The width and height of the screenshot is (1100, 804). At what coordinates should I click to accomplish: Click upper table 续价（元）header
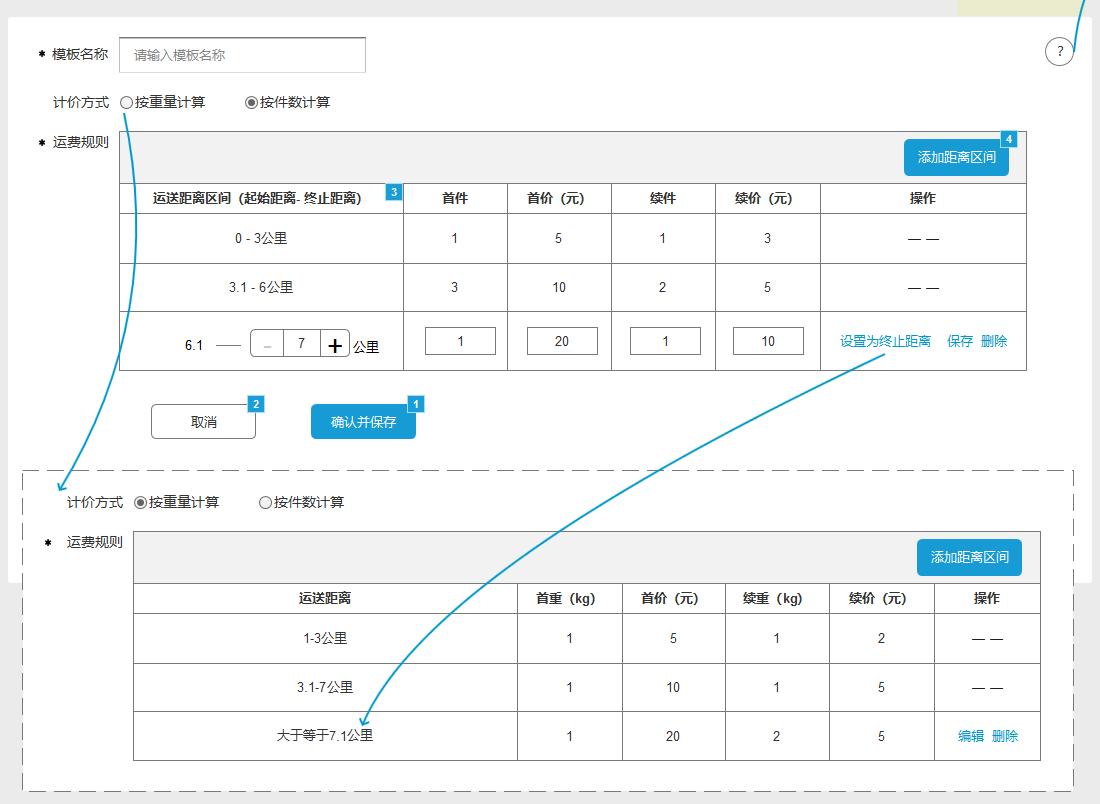coord(767,199)
